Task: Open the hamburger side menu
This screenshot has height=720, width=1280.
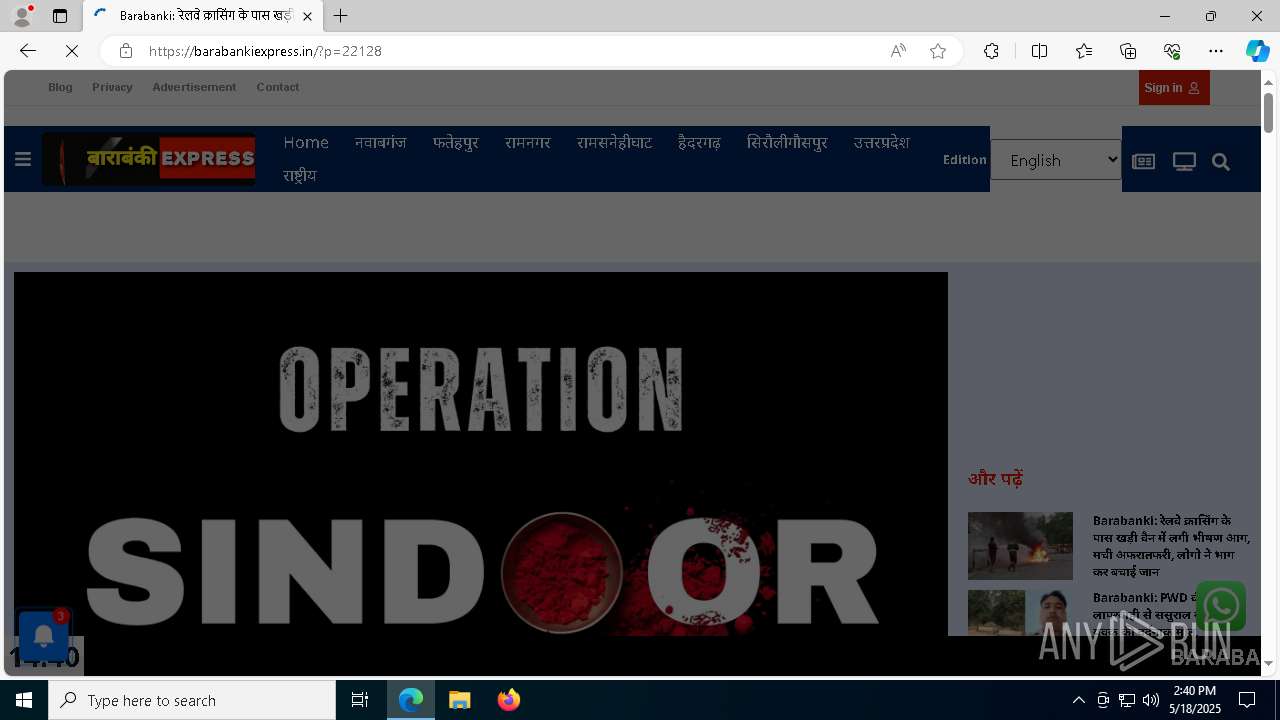Action: pos(23,159)
